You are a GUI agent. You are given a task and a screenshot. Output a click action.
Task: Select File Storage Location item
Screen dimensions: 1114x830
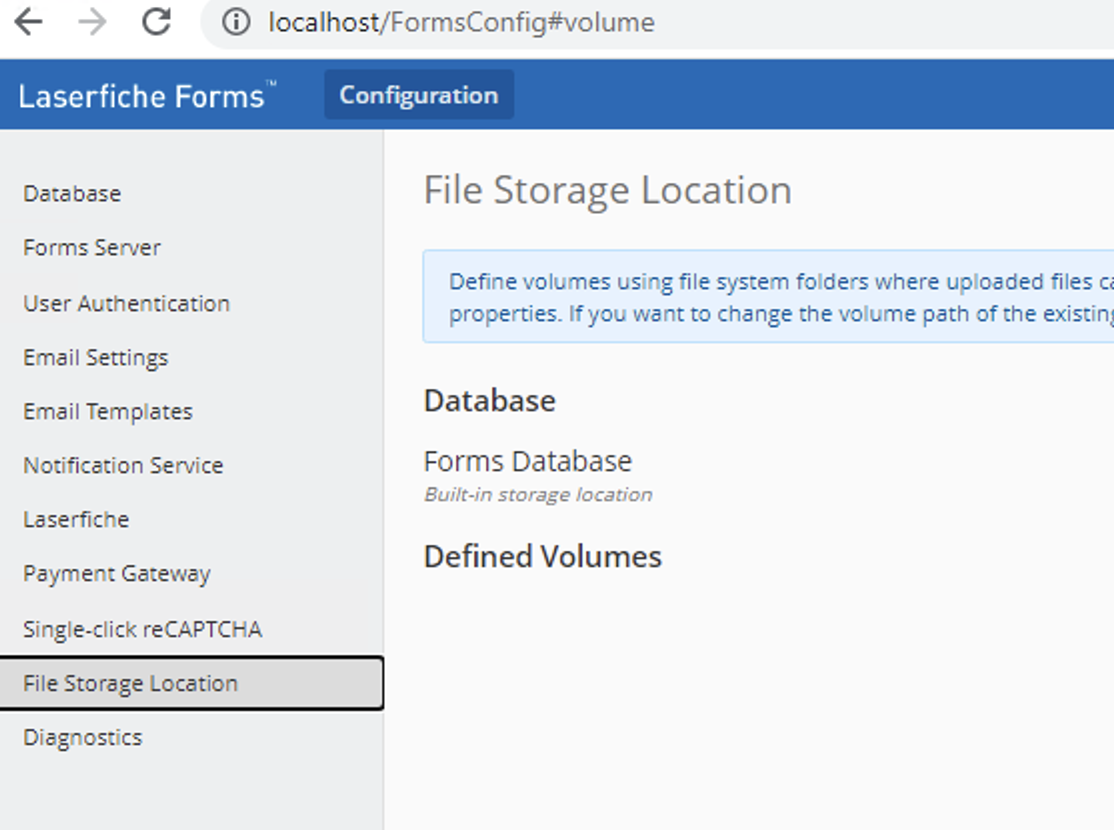131,683
